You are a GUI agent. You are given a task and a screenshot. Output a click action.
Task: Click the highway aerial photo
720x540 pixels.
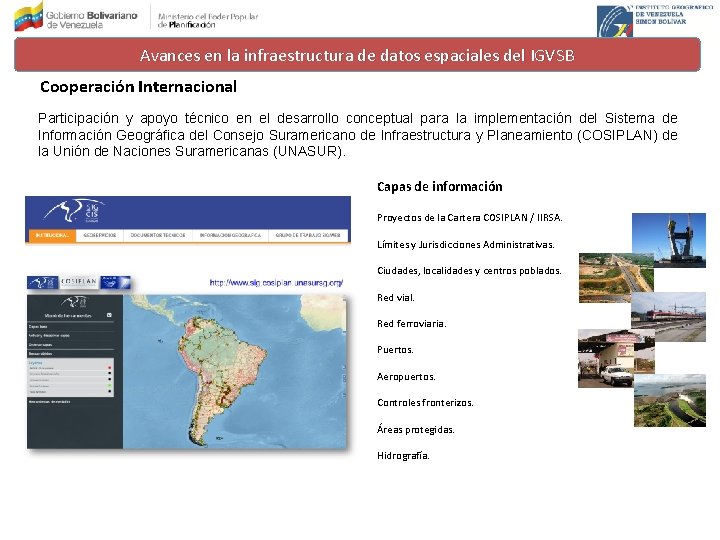(616, 277)
